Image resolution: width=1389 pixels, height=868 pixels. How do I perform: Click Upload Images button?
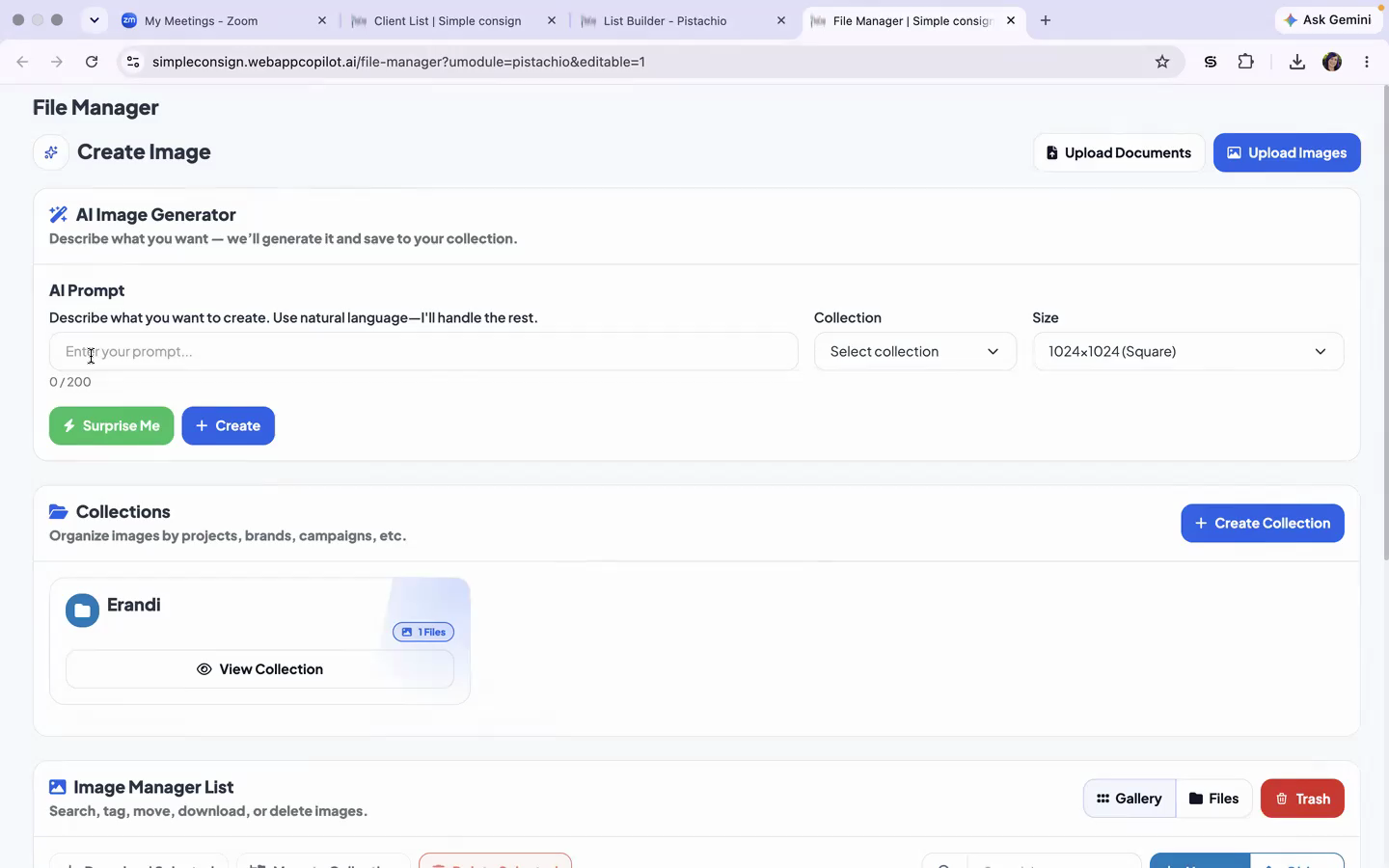1287,152
